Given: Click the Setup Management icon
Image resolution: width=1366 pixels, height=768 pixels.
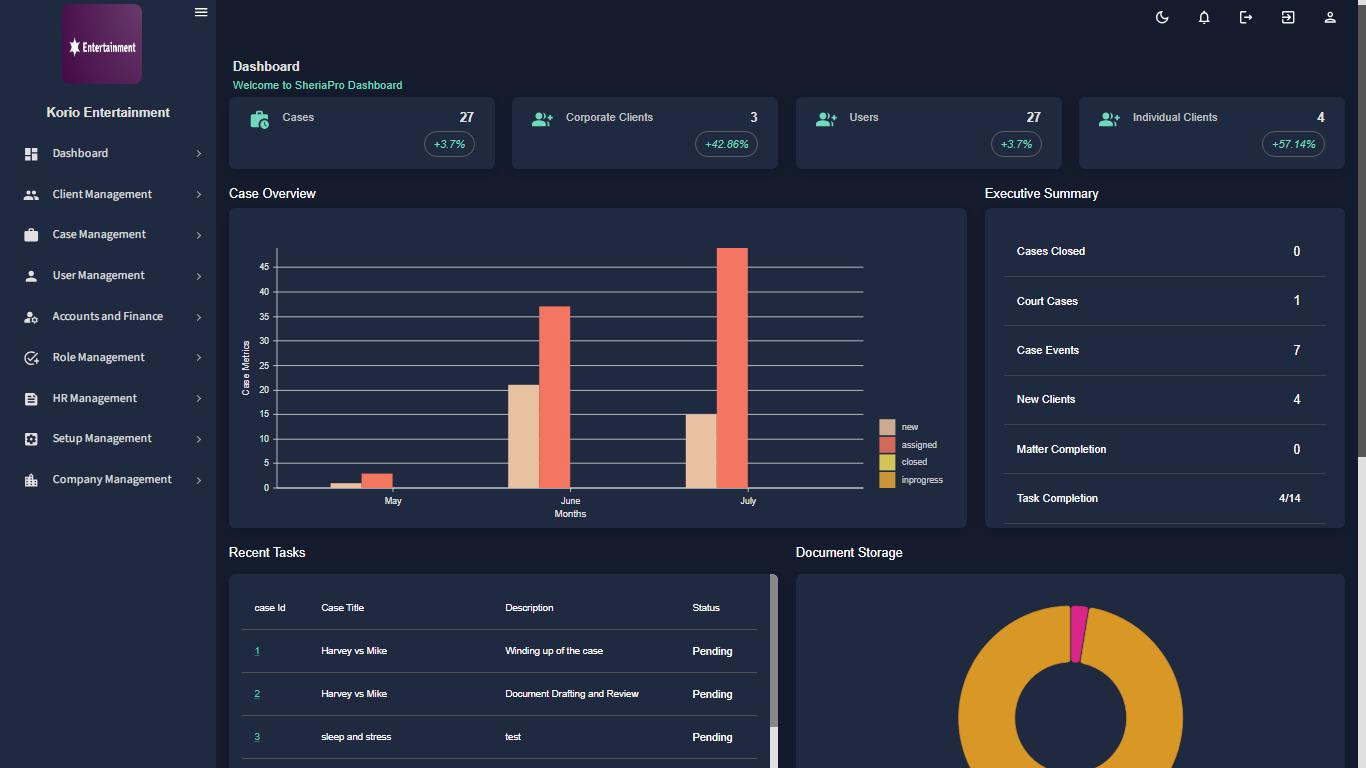Looking at the screenshot, I should click(x=31, y=439).
